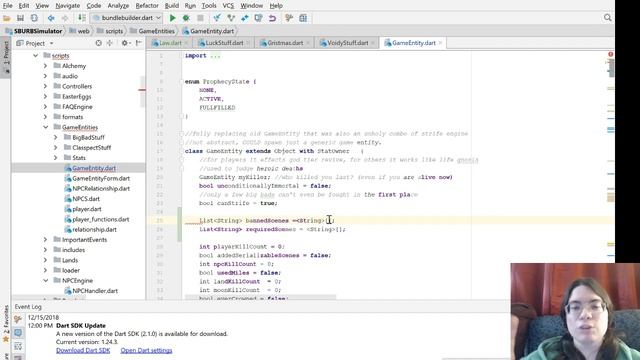
Task: Click the VCS Commit icon
Action: [231, 18]
